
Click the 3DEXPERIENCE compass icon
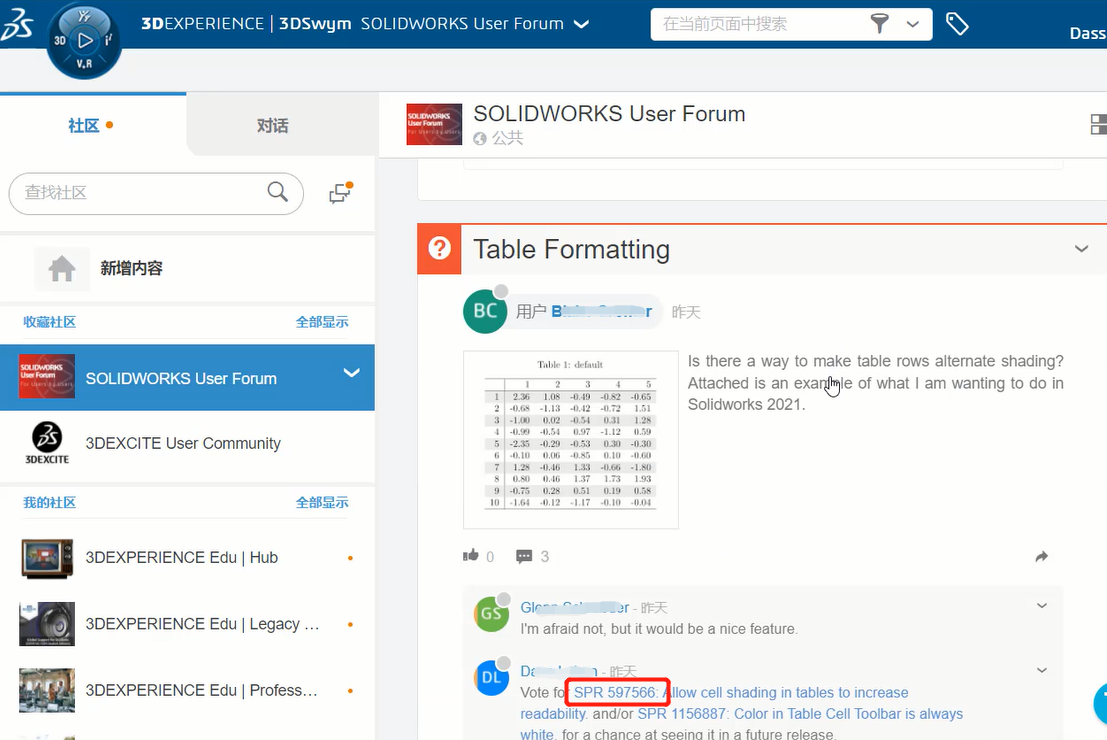(84, 41)
